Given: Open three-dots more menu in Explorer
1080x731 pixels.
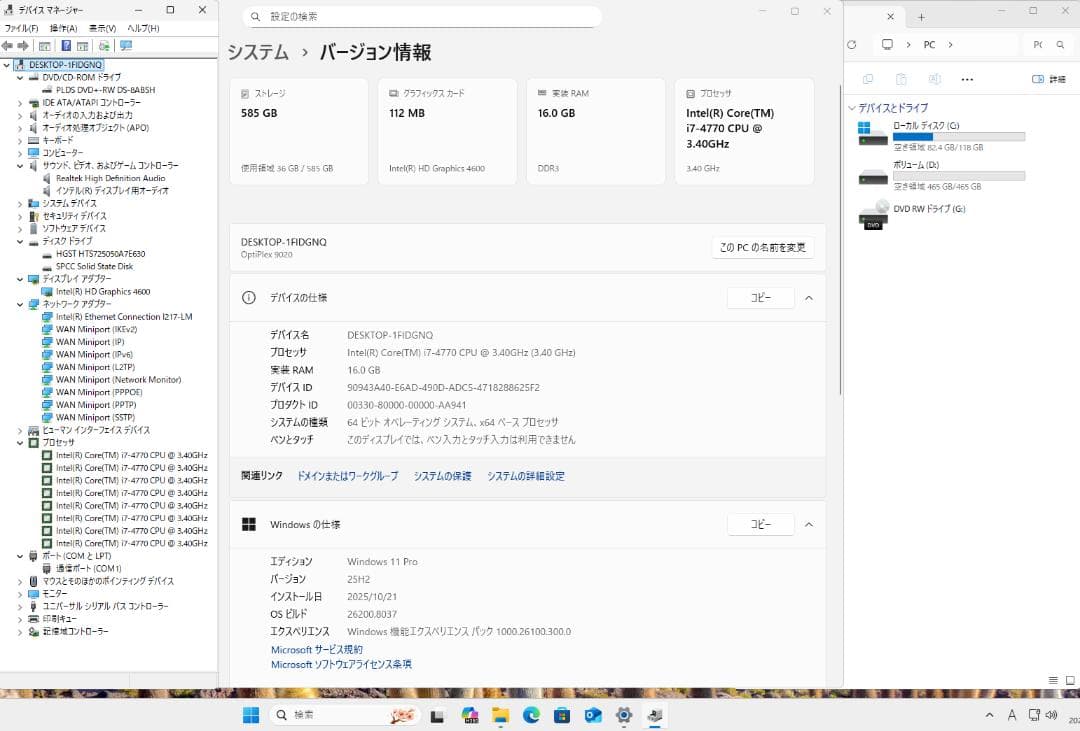Looking at the screenshot, I should pos(967,79).
